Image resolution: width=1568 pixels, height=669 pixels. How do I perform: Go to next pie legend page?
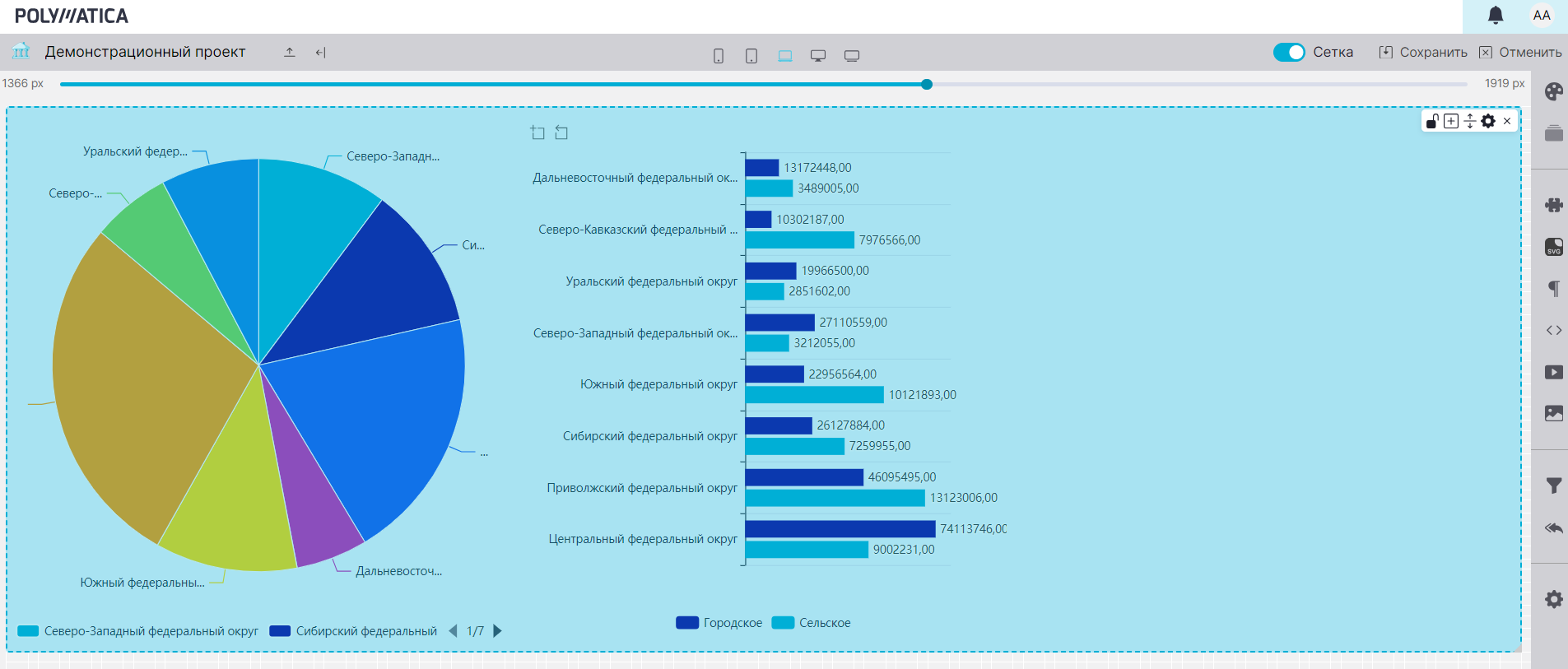click(497, 631)
